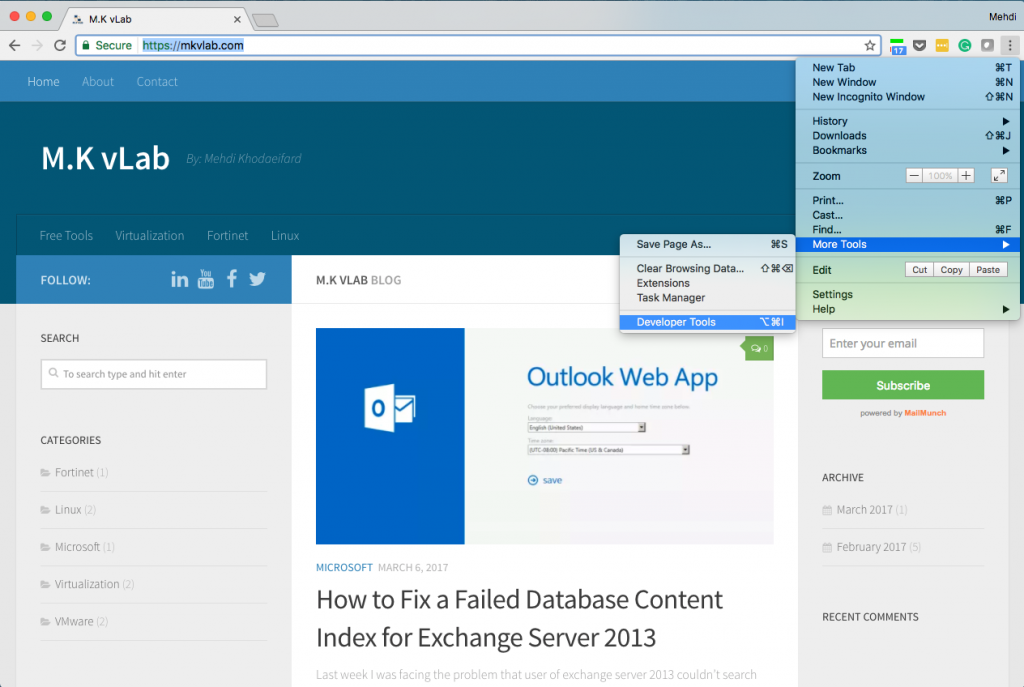The image size is (1024, 687).
Task: Open the Pocket extension icon
Action: pyautogui.click(x=919, y=45)
